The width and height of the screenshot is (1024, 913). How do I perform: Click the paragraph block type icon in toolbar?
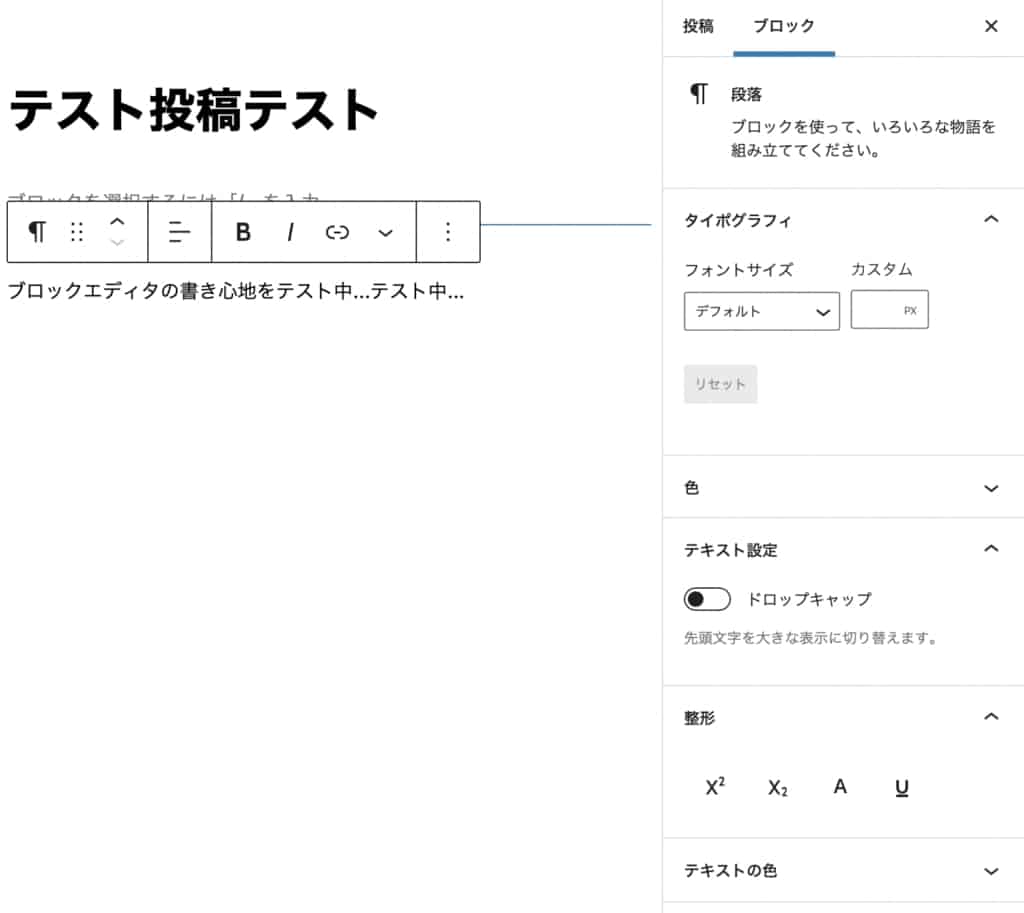(x=37, y=232)
